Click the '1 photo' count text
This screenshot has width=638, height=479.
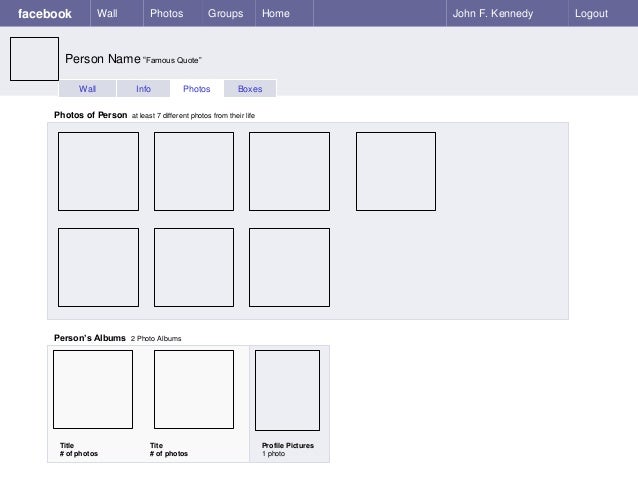pos(273,454)
